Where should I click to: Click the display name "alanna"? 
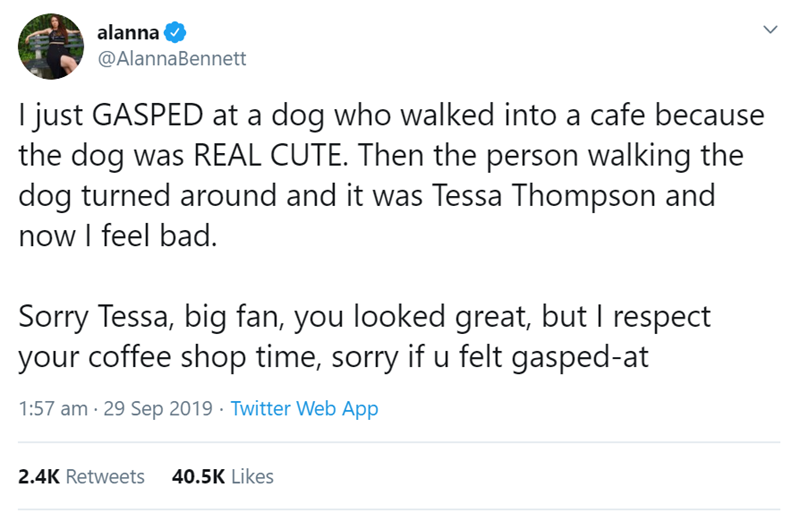[x=127, y=32]
